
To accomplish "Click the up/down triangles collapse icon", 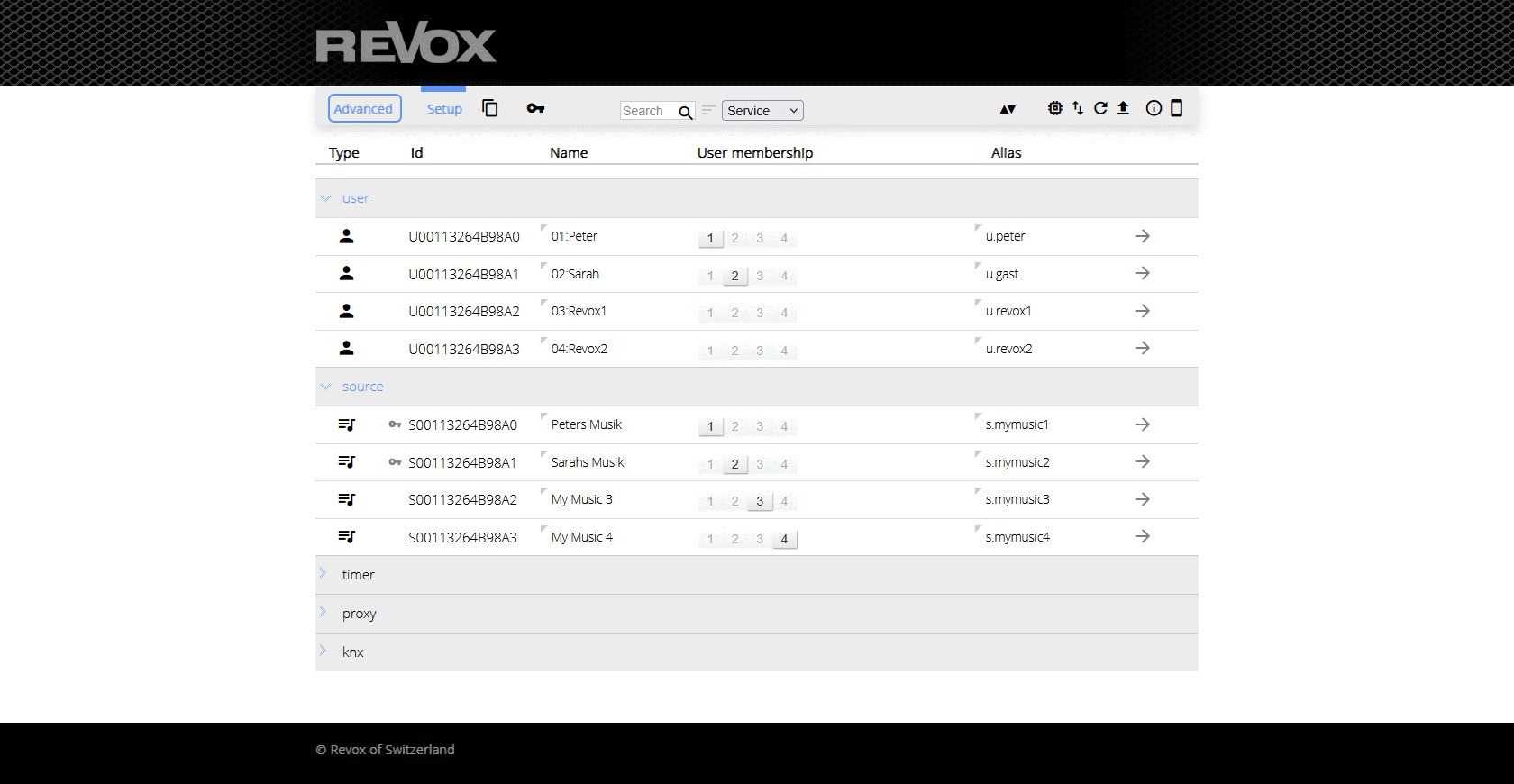I will (1008, 109).
